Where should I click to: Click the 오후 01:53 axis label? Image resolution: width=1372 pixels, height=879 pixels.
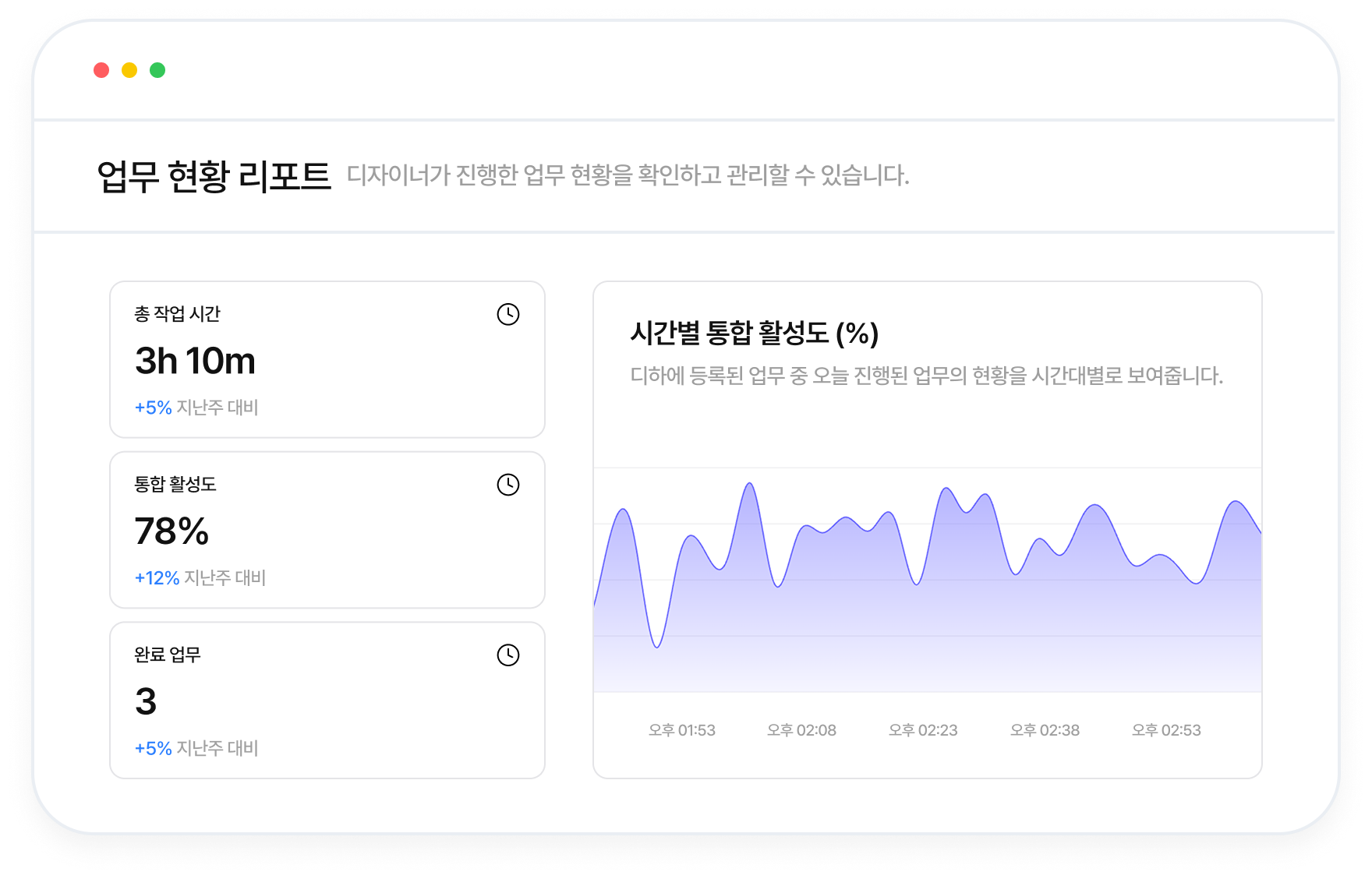(682, 730)
